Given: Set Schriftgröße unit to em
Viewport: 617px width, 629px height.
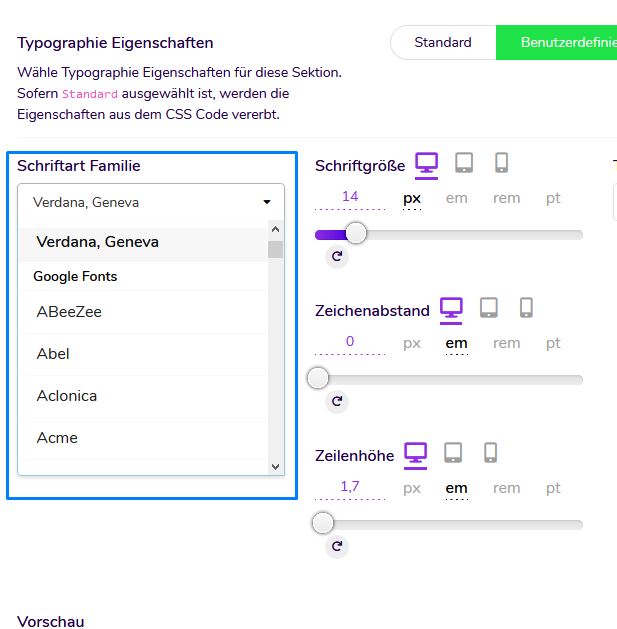Looking at the screenshot, I should click(x=457, y=198).
